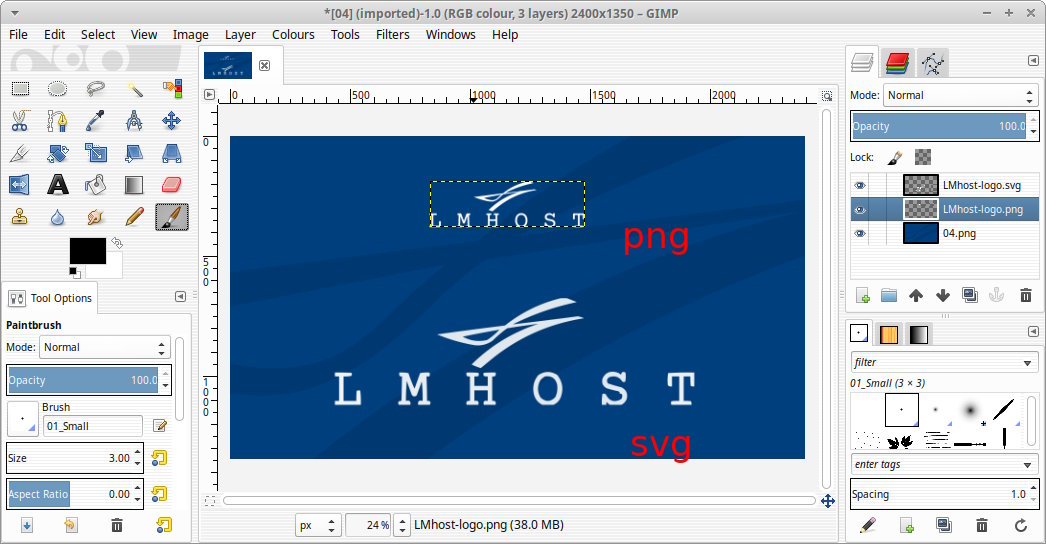Select the Blur/Sharpen droplet tool
The image size is (1046, 544).
pos(57,217)
